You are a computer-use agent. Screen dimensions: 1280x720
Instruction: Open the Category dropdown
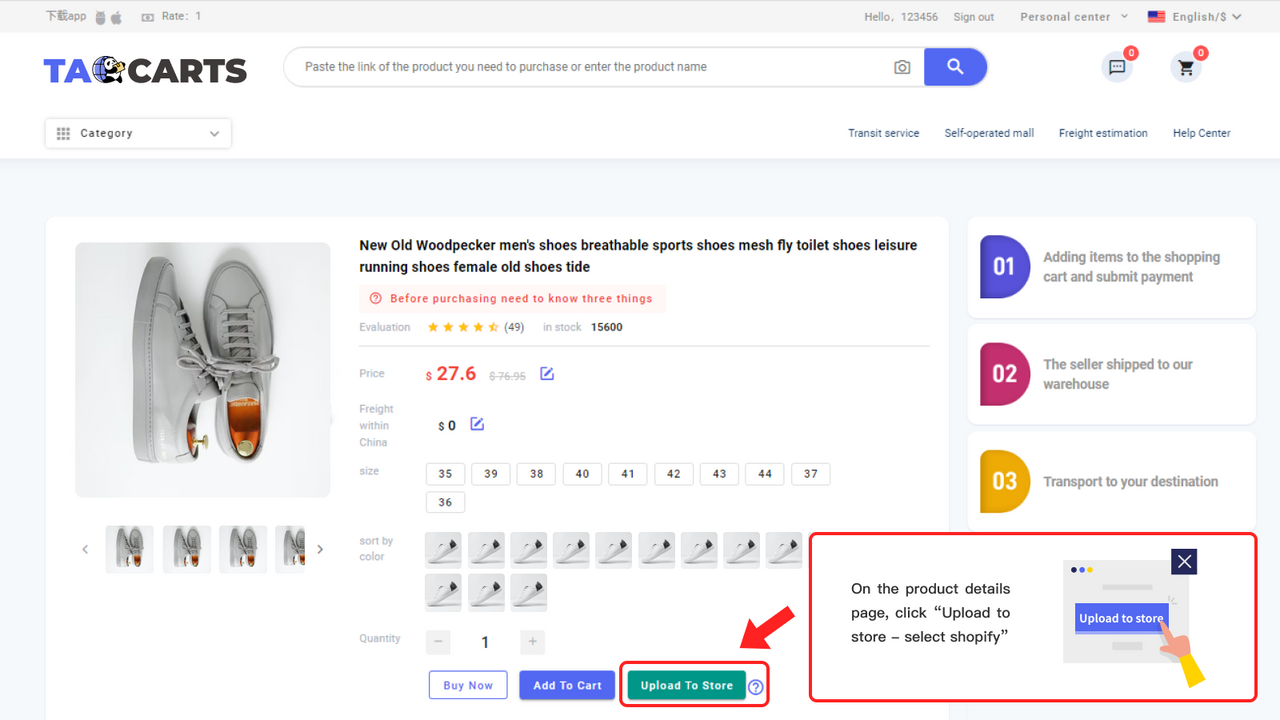click(137, 133)
